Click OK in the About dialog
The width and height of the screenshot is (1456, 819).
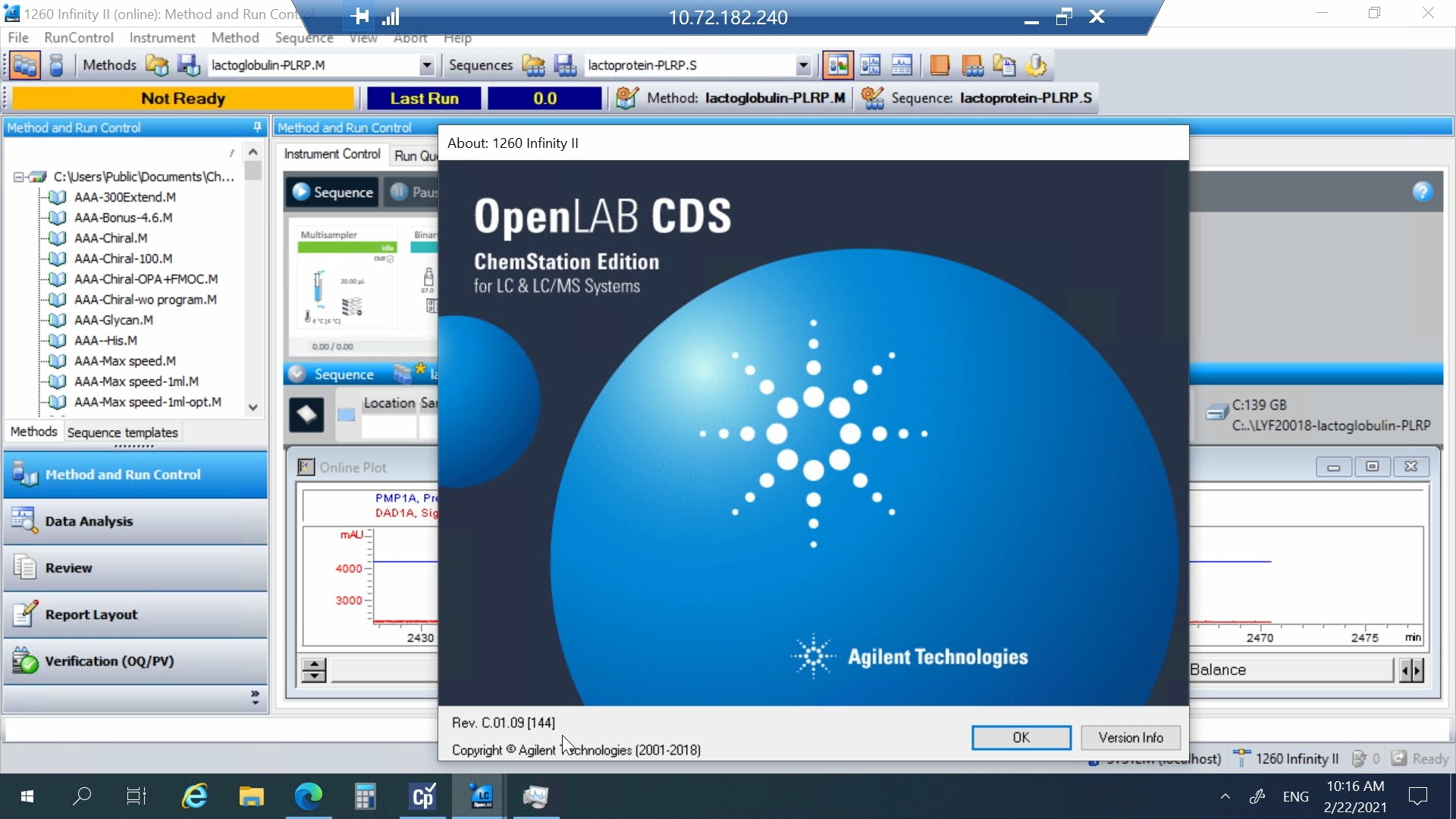(x=1021, y=738)
